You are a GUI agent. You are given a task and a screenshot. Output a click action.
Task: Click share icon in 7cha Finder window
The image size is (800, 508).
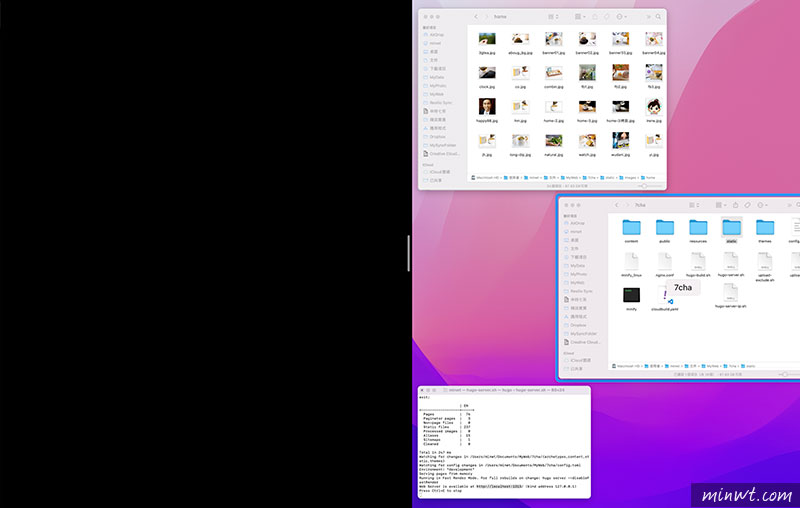pos(735,205)
